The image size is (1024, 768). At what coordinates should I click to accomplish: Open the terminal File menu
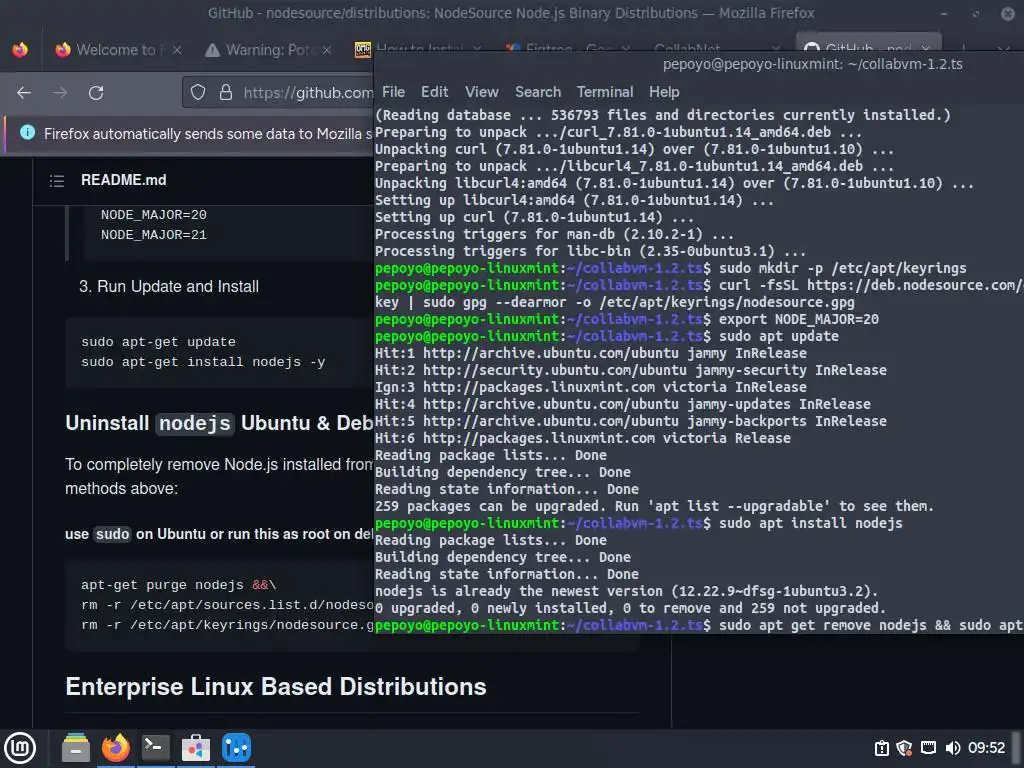click(393, 92)
